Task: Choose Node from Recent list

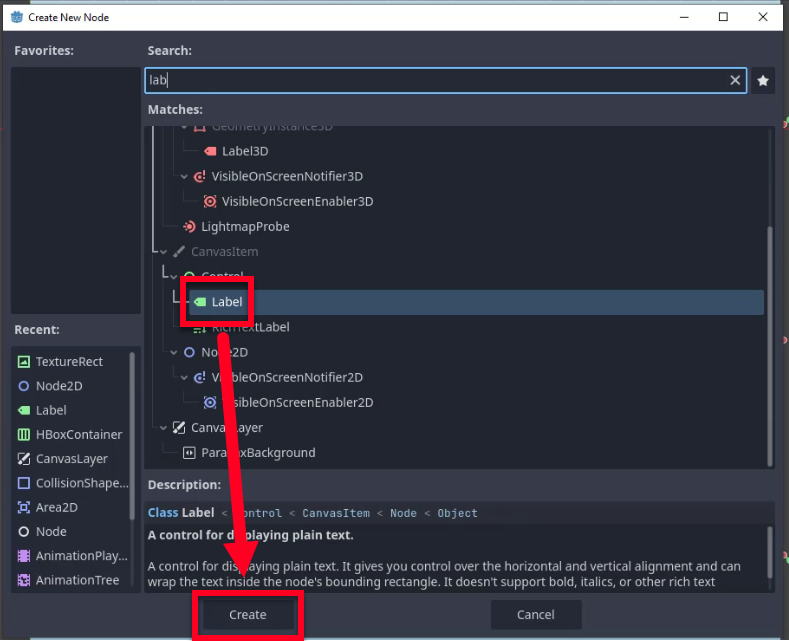Action: tap(51, 531)
